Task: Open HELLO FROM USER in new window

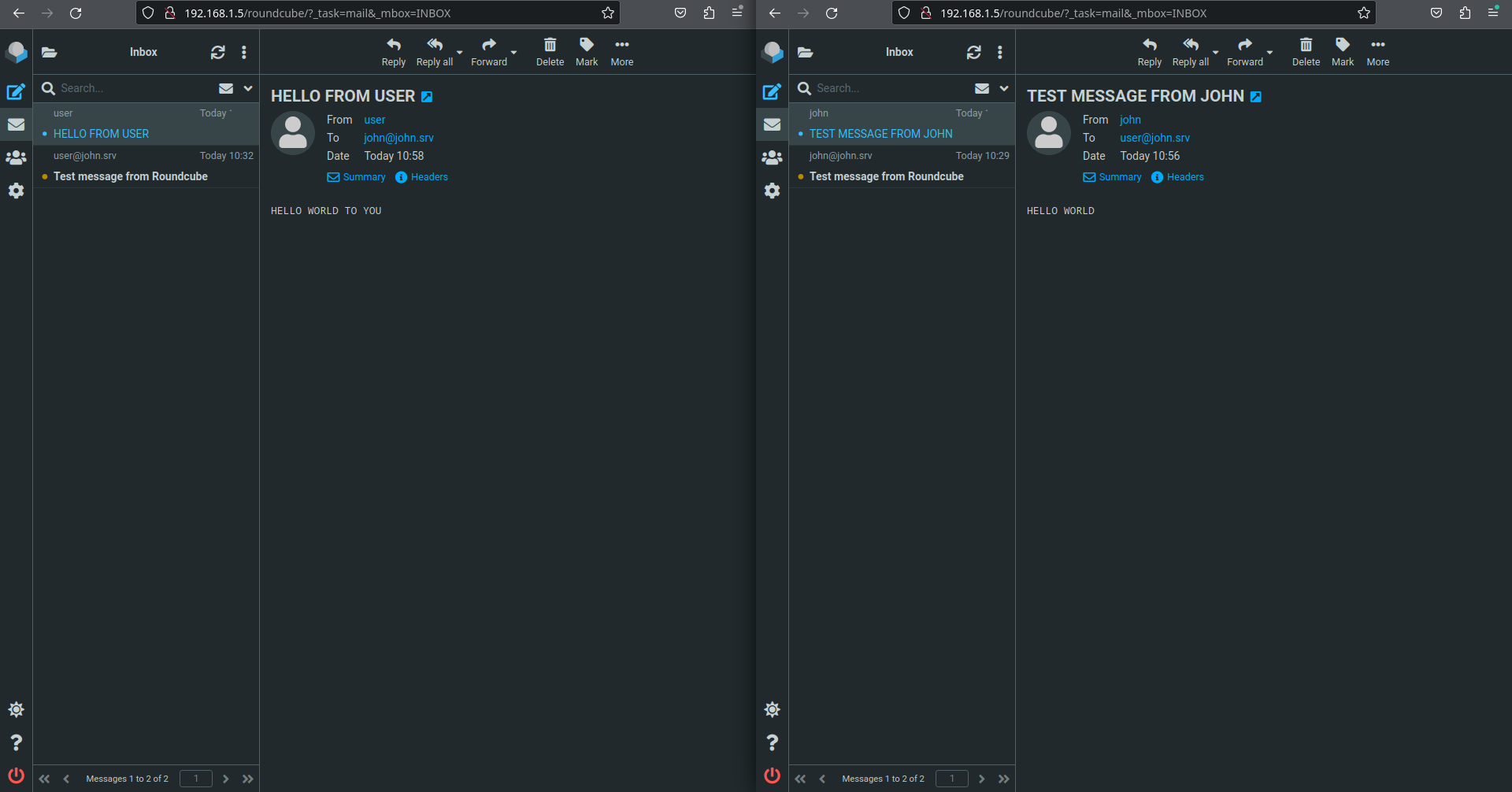Action: 427,97
